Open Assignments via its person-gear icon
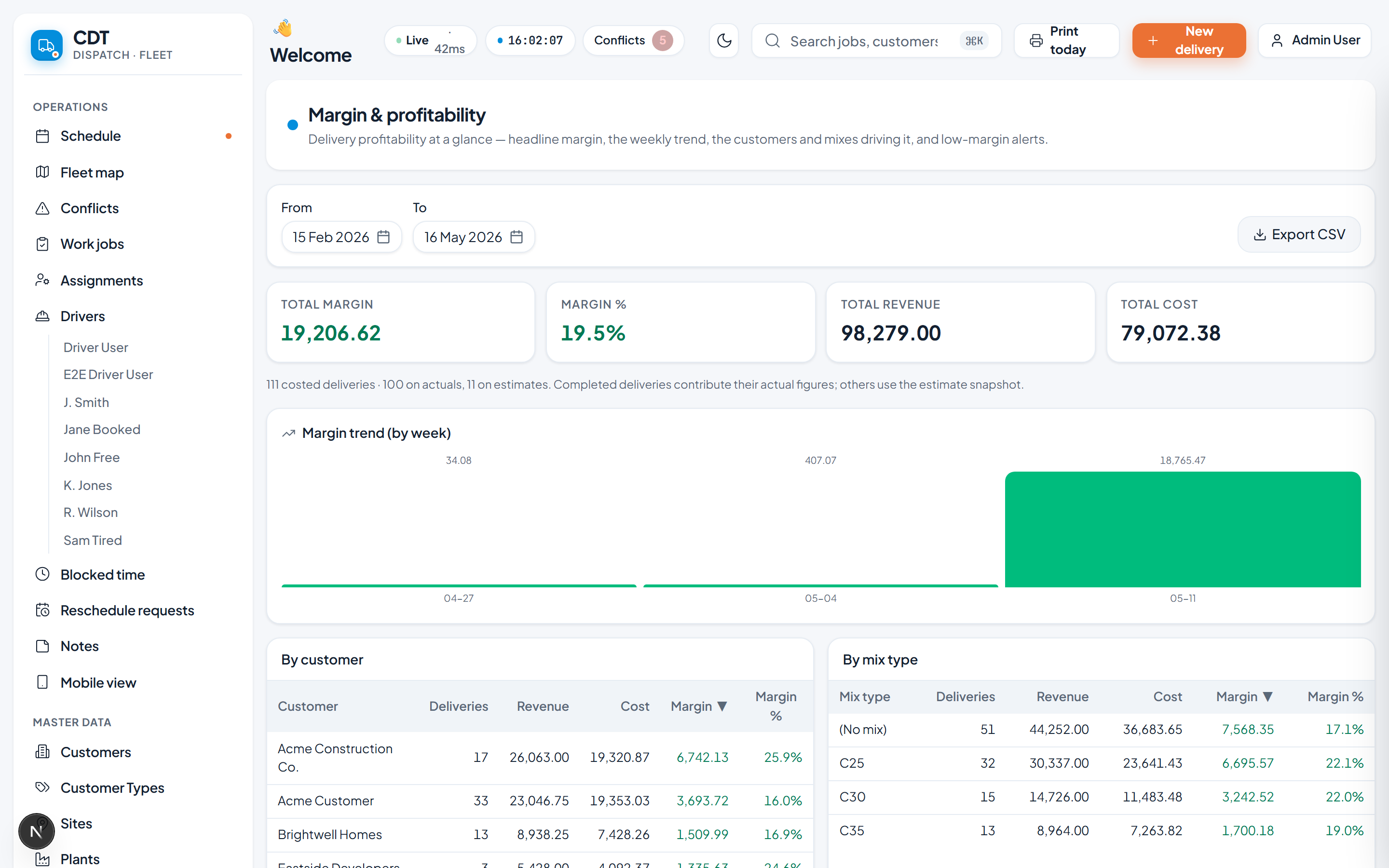The height and width of the screenshot is (868, 1389). pyautogui.click(x=42, y=280)
